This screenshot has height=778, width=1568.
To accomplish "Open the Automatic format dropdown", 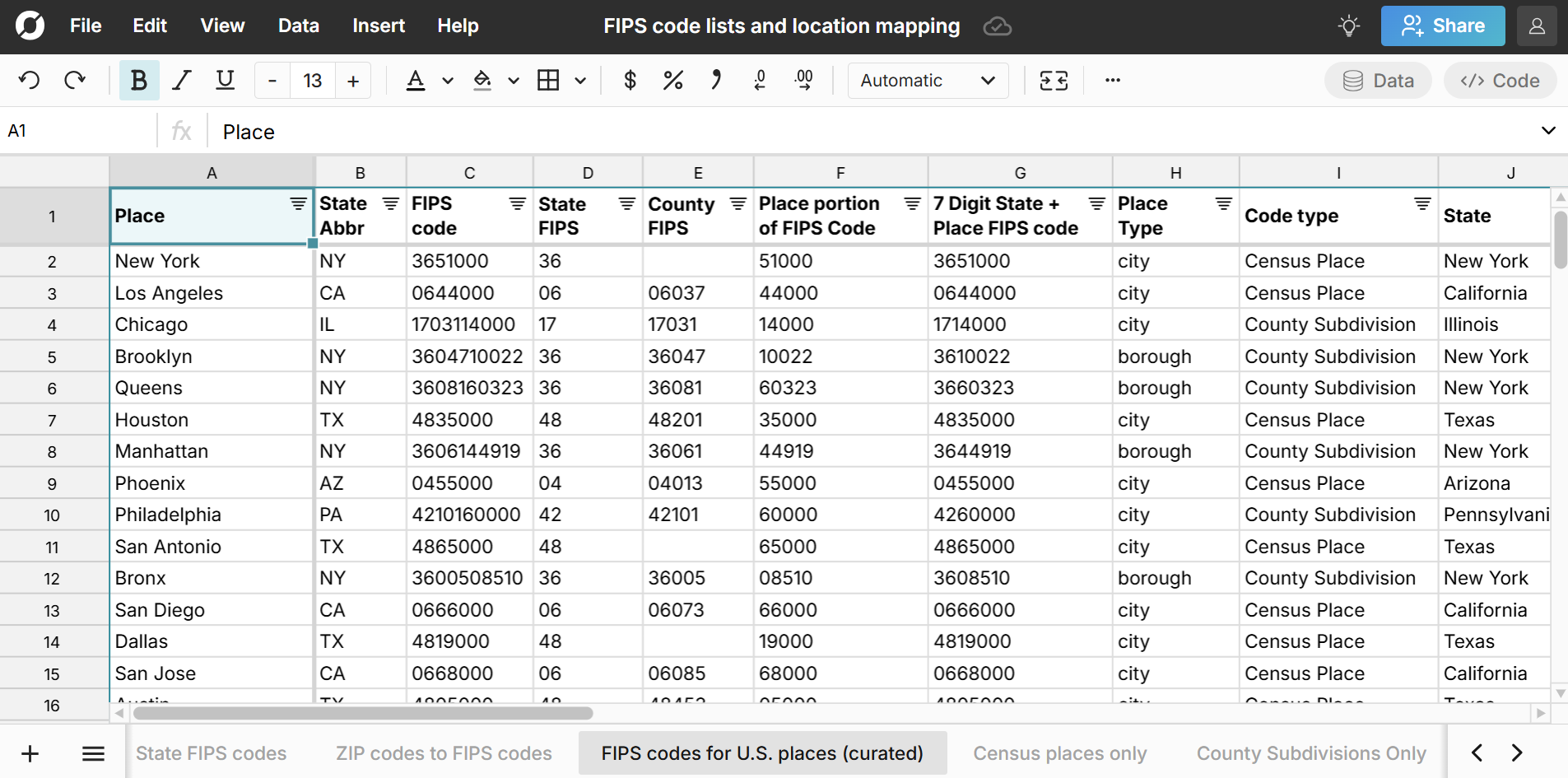I will tap(928, 81).
